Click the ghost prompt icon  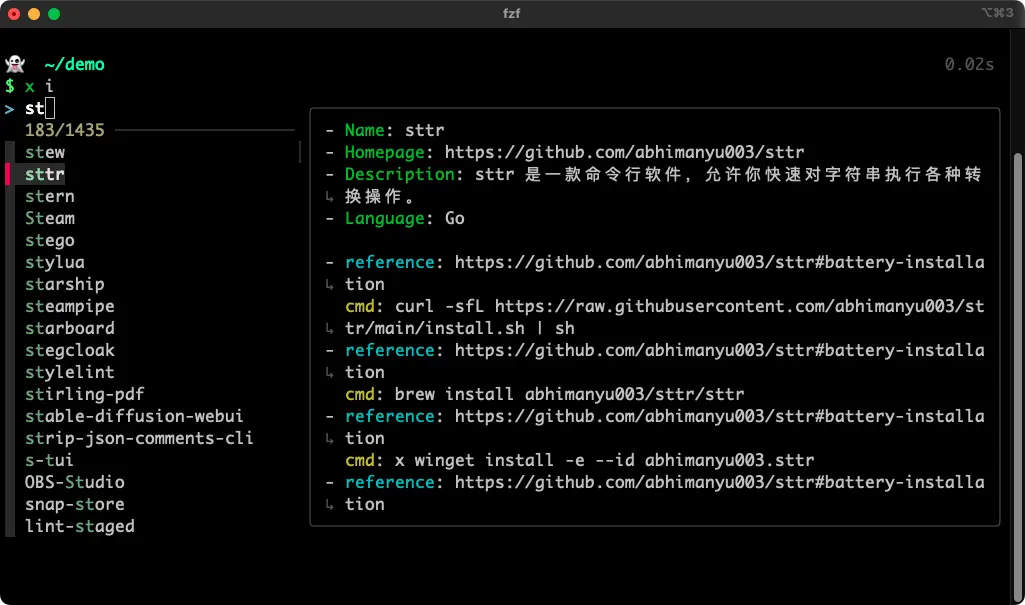tap(13, 64)
